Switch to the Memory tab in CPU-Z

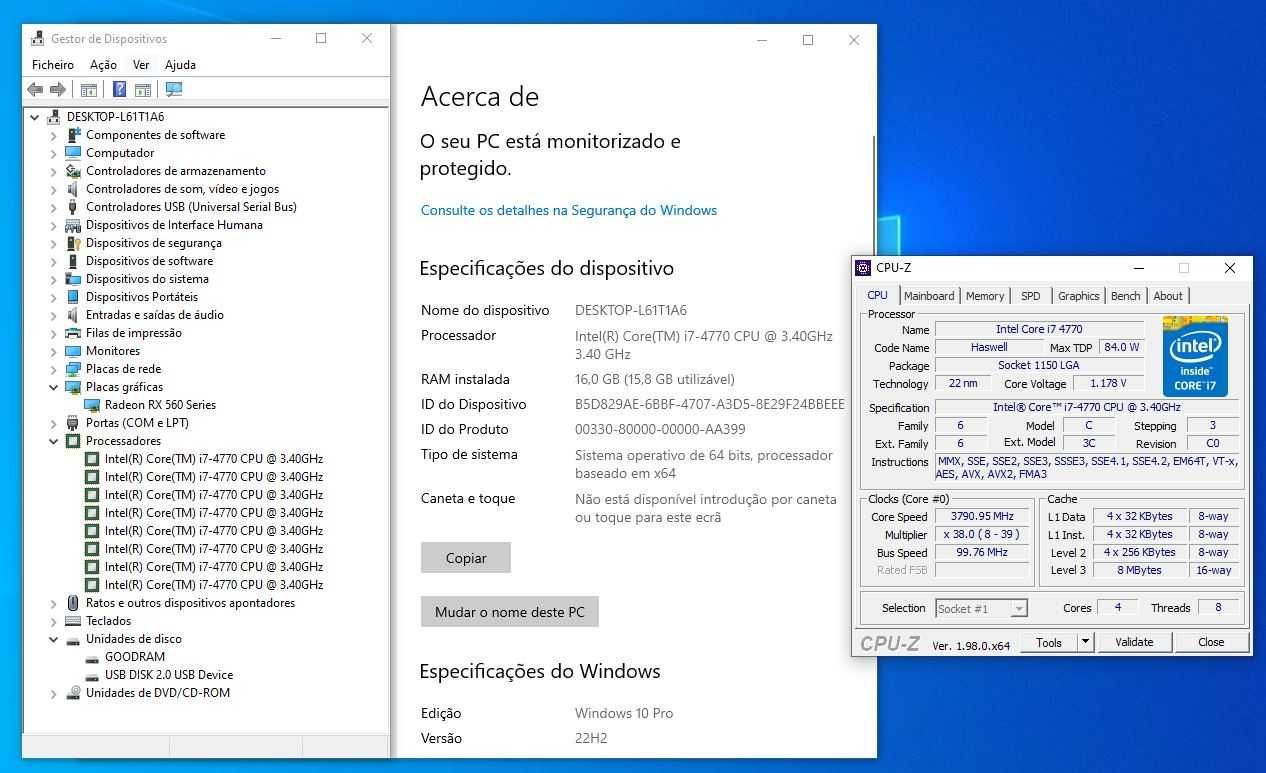tap(985, 296)
